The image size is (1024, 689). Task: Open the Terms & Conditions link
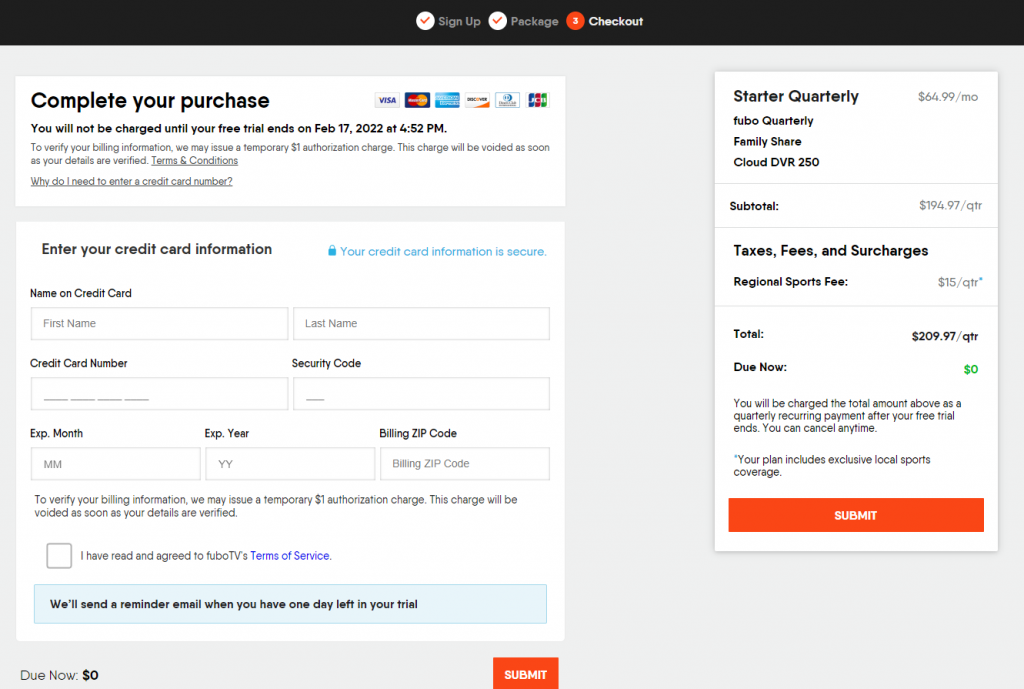click(195, 161)
